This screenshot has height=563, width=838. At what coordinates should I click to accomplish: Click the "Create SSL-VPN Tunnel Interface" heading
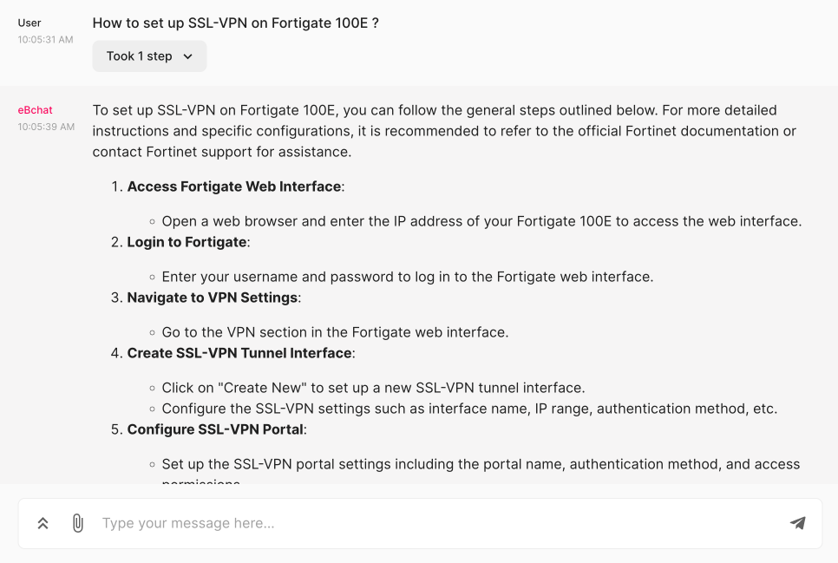239,353
